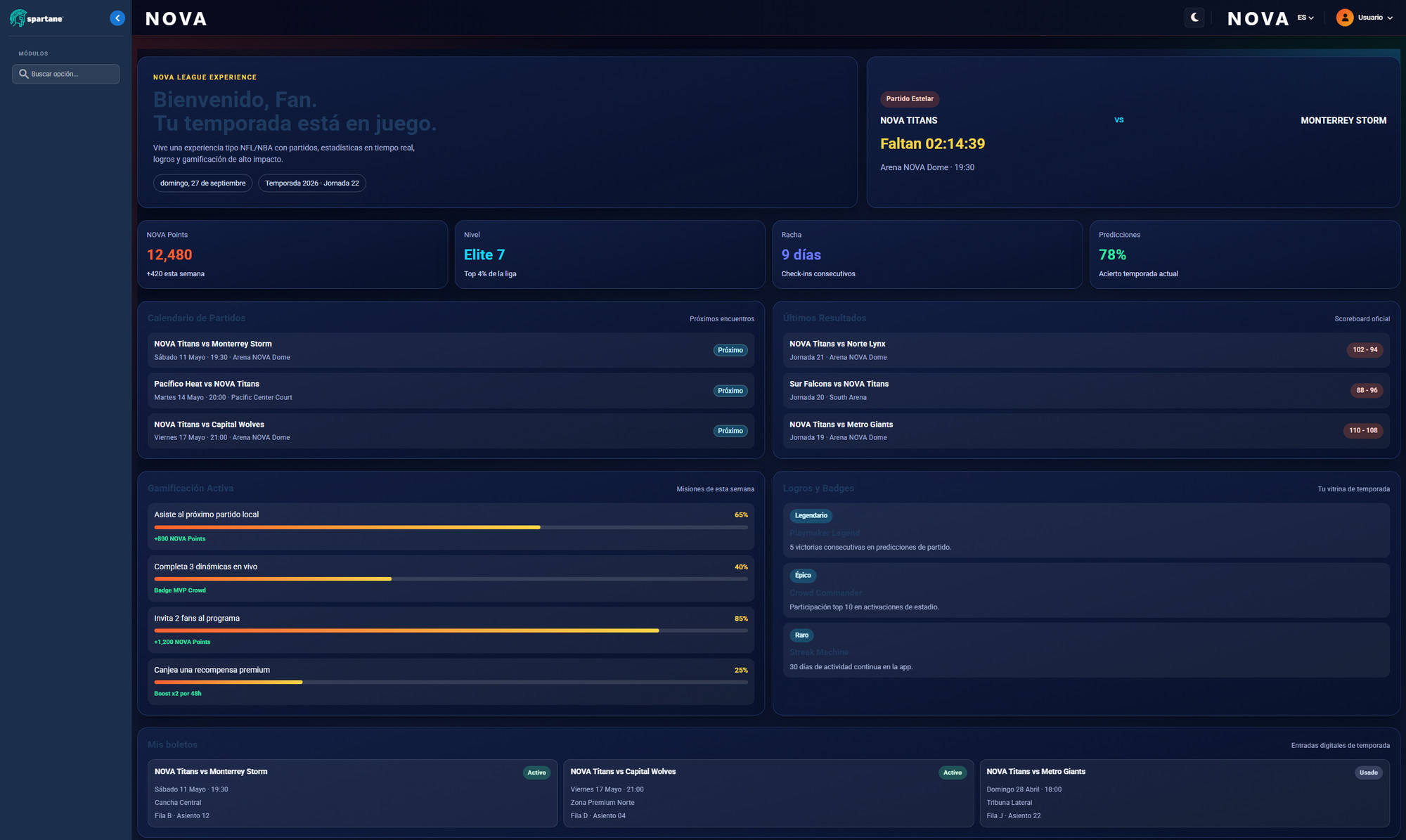This screenshot has height=840, width=1406.
Task: Select the NOVA Titans vs Monterrey Storm calendar match
Action: (451, 350)
